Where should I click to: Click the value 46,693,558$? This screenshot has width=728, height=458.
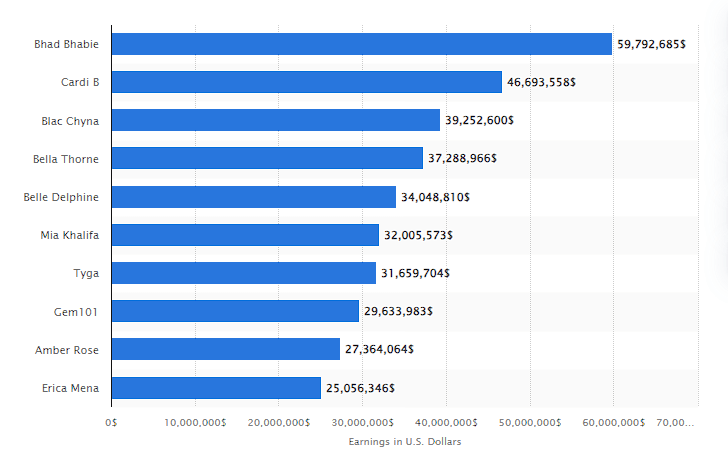pyautogui.click(x=541, y=83)
